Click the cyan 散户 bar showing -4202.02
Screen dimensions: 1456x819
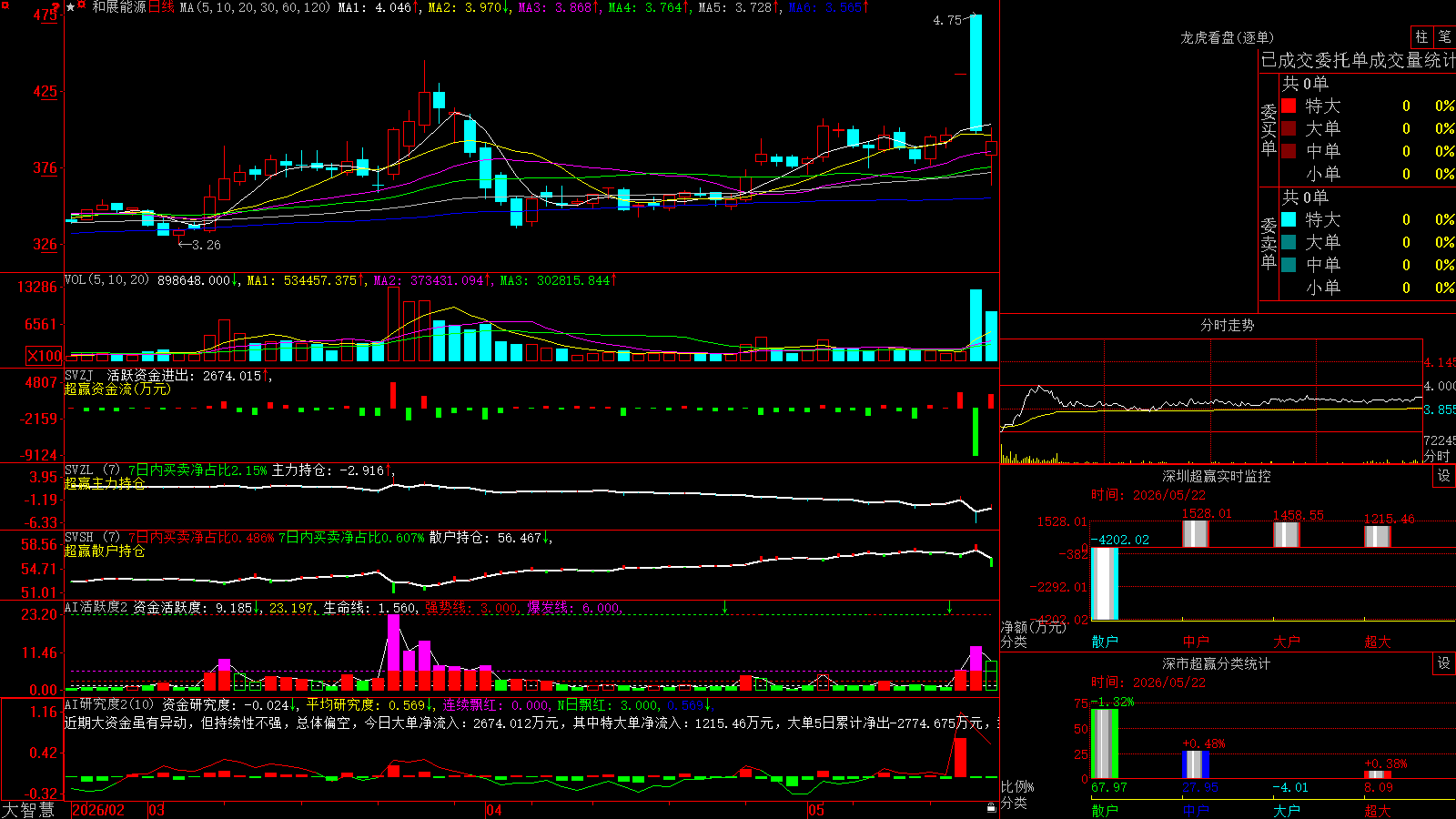[x=1104, y=583]
